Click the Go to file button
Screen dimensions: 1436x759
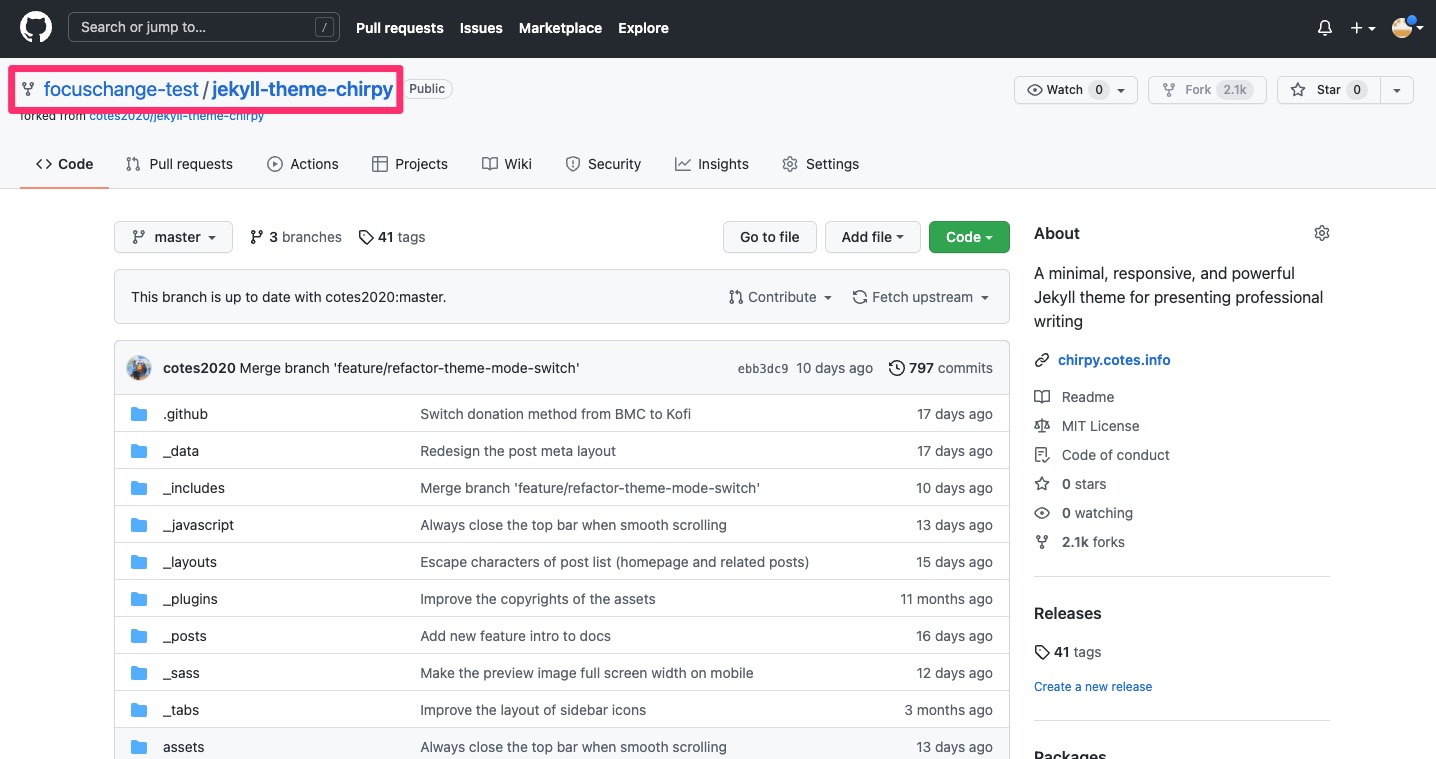pyautogui.click(x=769, y=237)
